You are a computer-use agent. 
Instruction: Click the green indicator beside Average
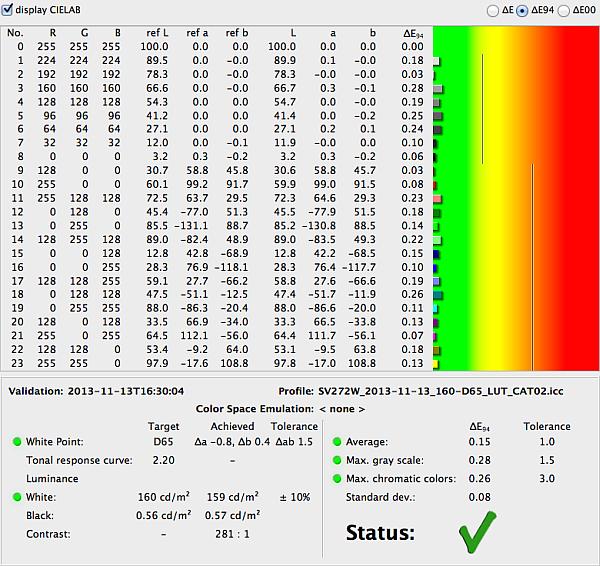[x=337, y=441]
